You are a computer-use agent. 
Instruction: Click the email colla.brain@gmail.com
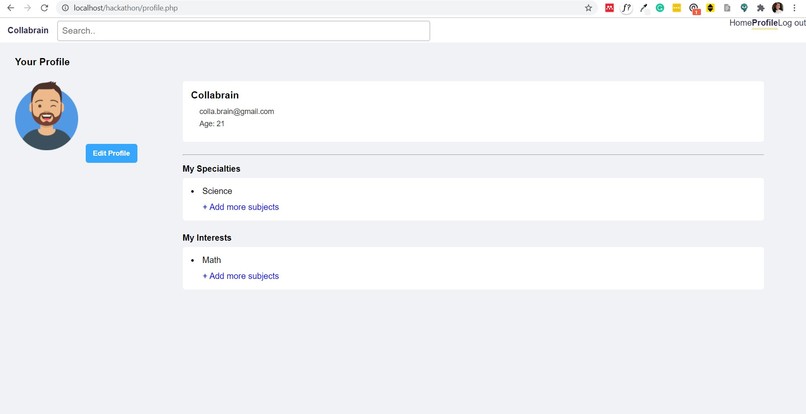(x=236, y=111)
